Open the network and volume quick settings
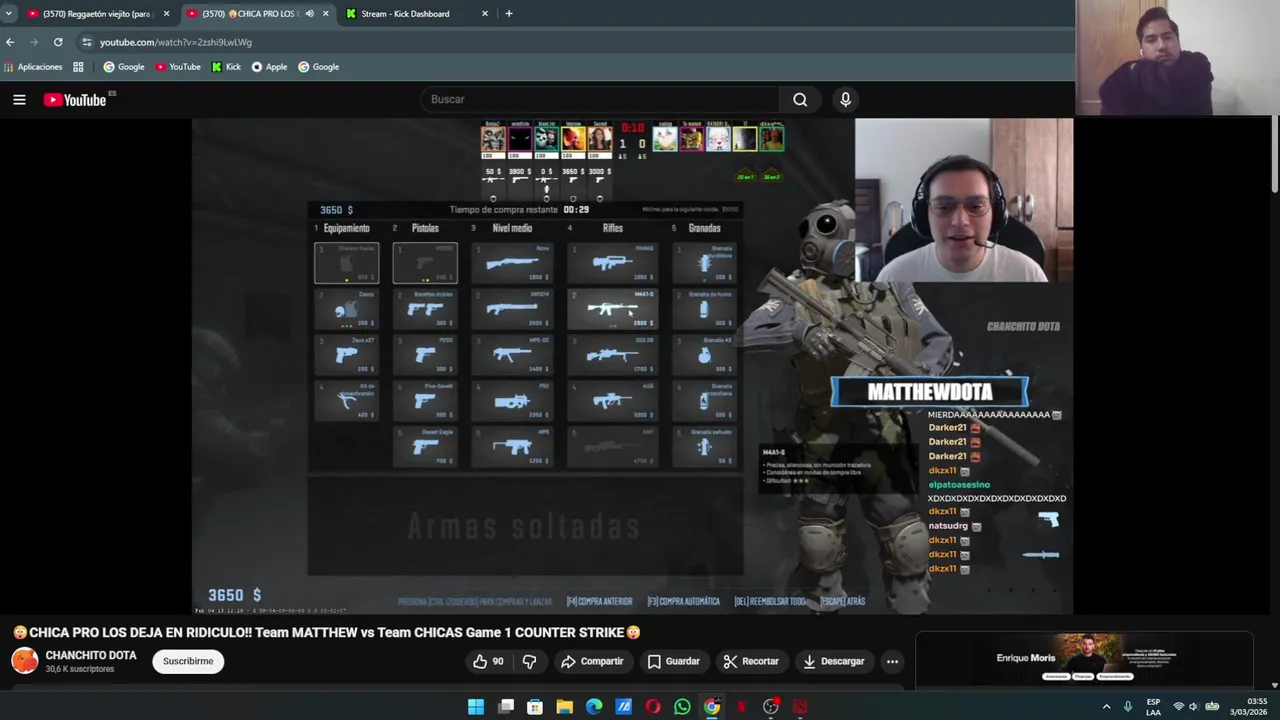The image size is (1280, 720). coord(1195,707)
